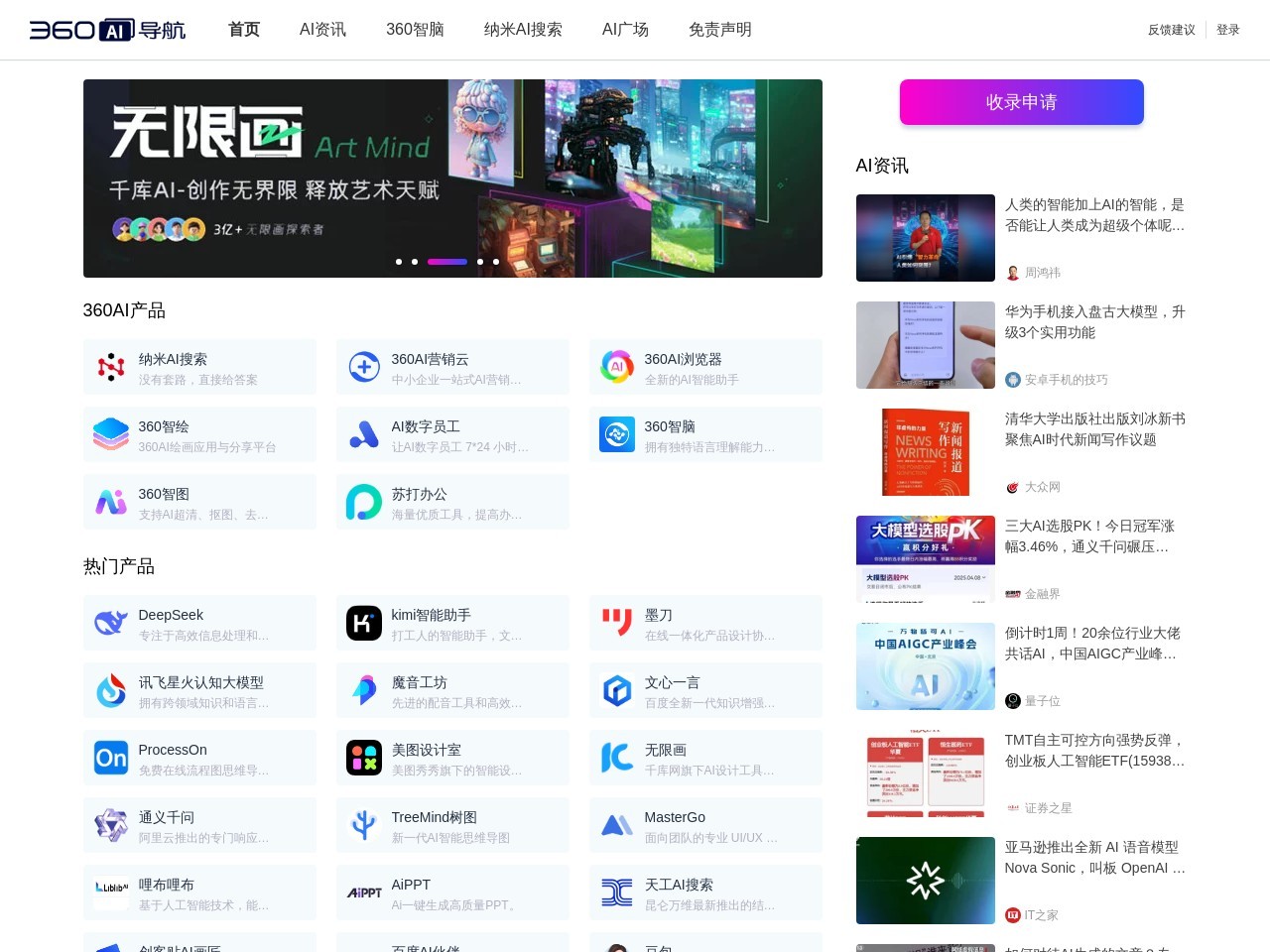The image size is (1270, 952).
Task: Click the 360AI导航 site logo
Action: (x=107, y=30)
